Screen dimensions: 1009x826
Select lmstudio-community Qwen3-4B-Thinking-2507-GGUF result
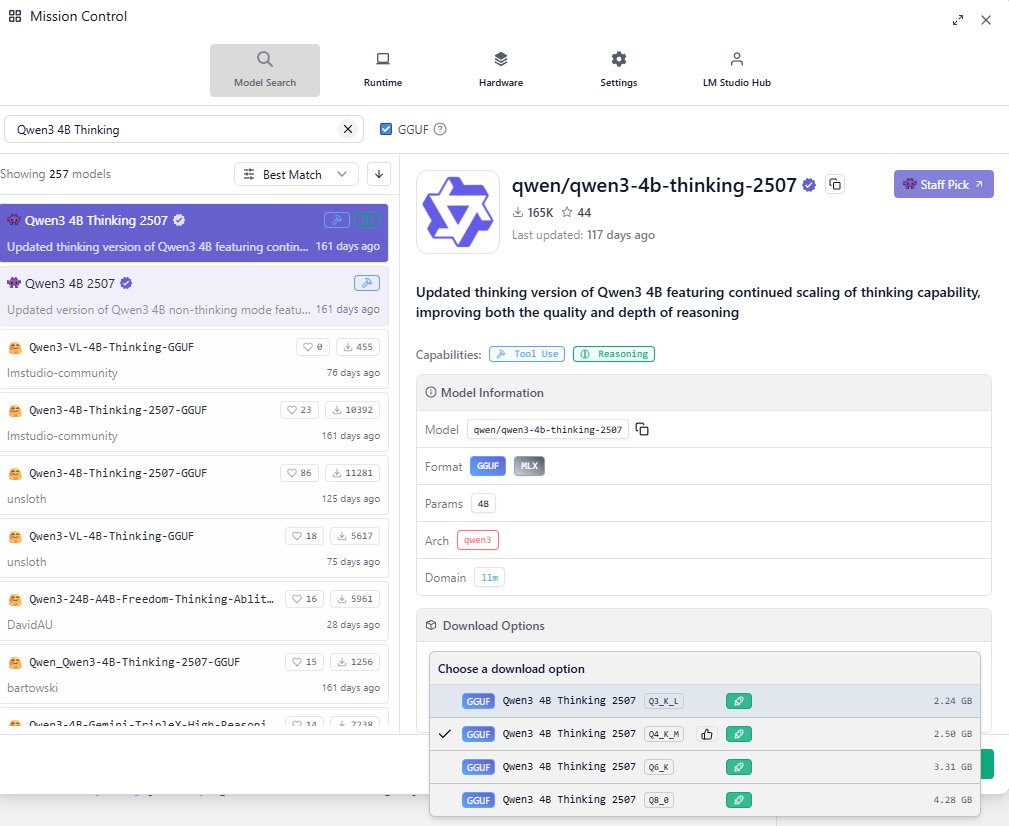pos(194,422)
